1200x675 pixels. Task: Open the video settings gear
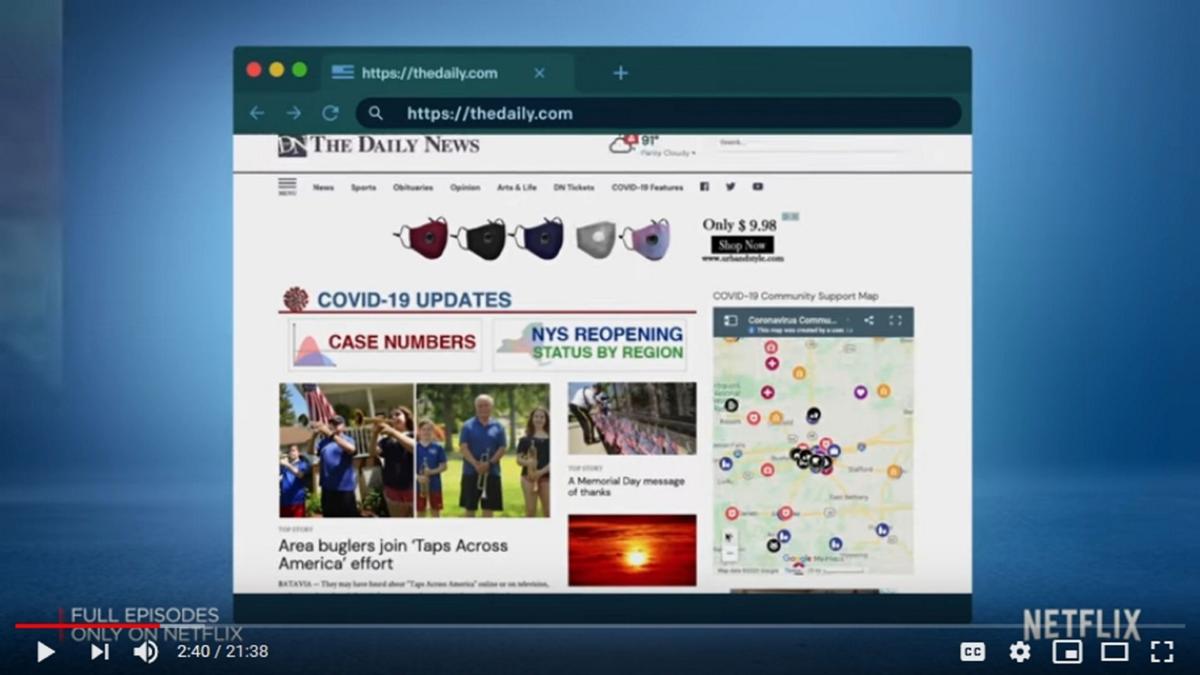(x=1019, y=652)
